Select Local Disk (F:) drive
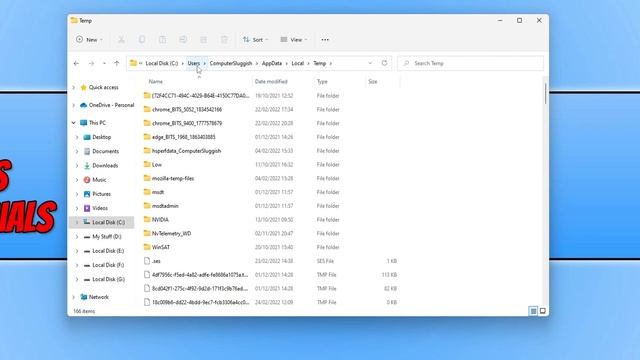Image resolution: width=640 pixels, height=360 pixels. click(x=104, y=265)
